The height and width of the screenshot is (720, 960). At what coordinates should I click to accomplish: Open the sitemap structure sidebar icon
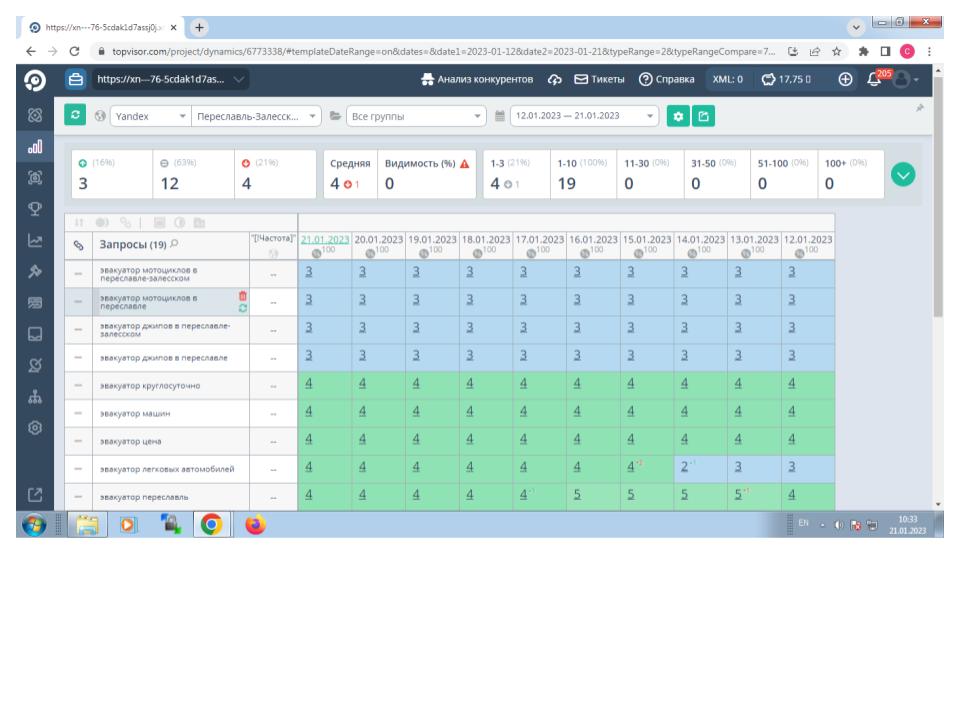(35, 397)
